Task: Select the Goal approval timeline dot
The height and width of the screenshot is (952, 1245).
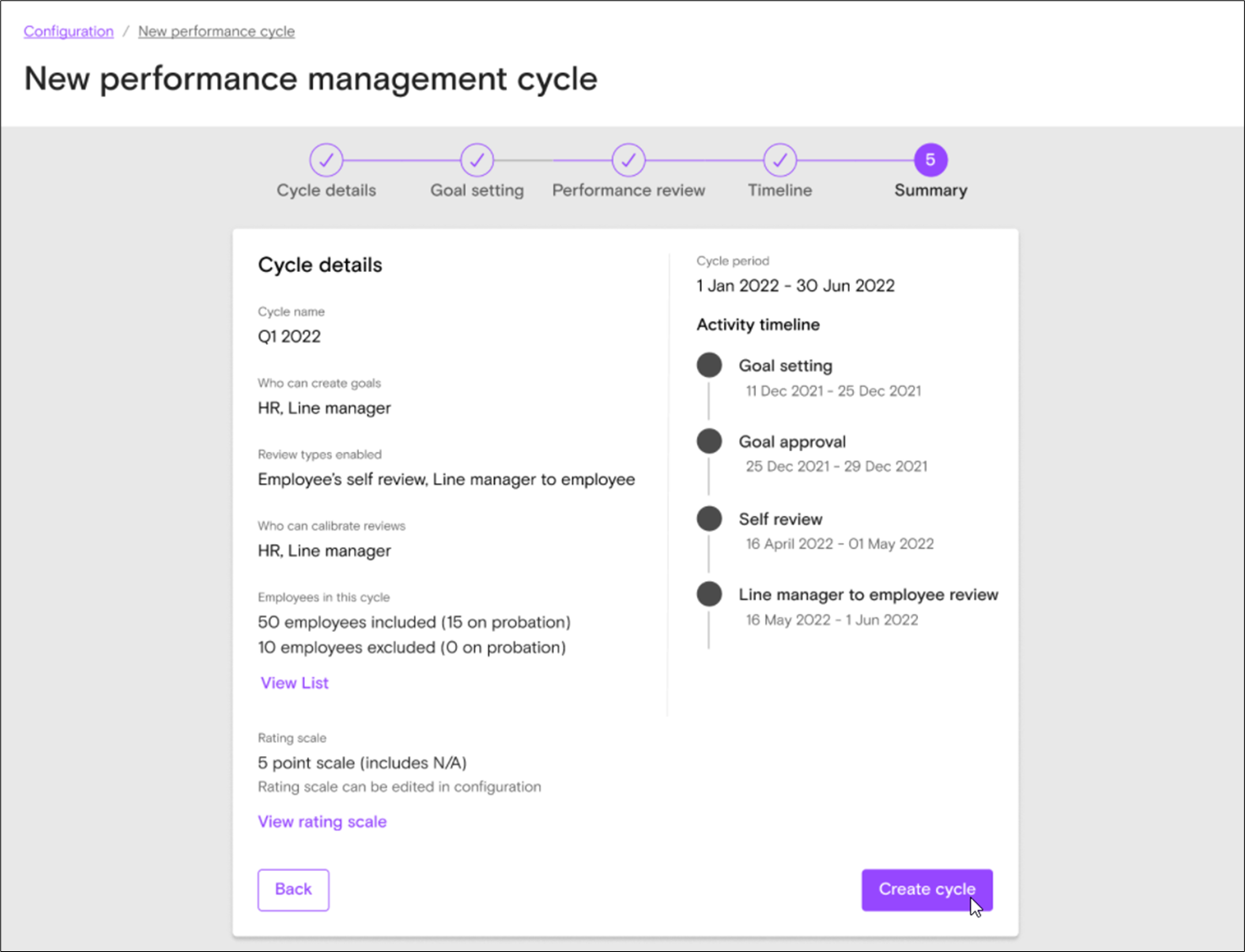Action: (709, 441)
